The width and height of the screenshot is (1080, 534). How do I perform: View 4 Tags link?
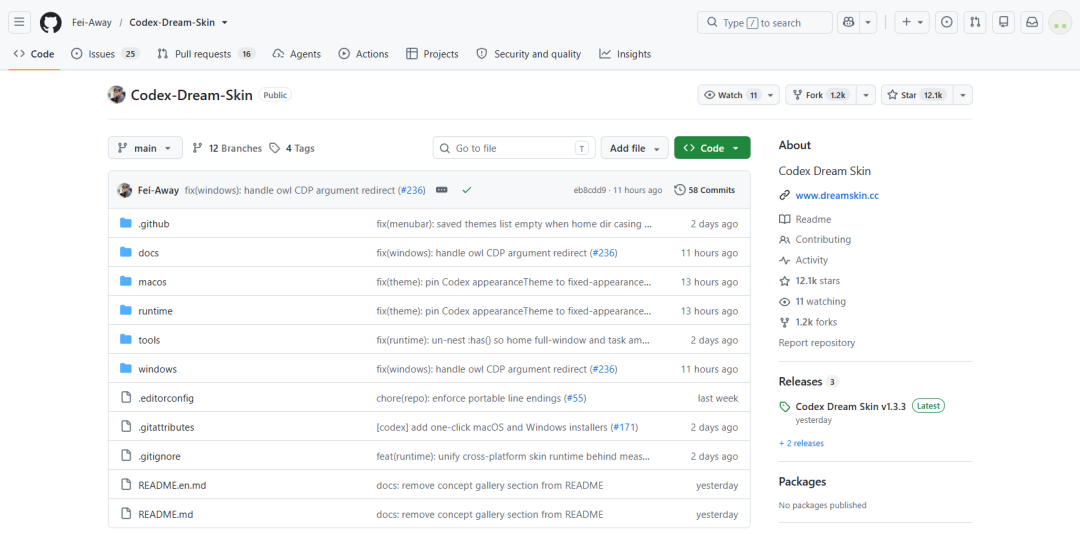click(292, 148)
